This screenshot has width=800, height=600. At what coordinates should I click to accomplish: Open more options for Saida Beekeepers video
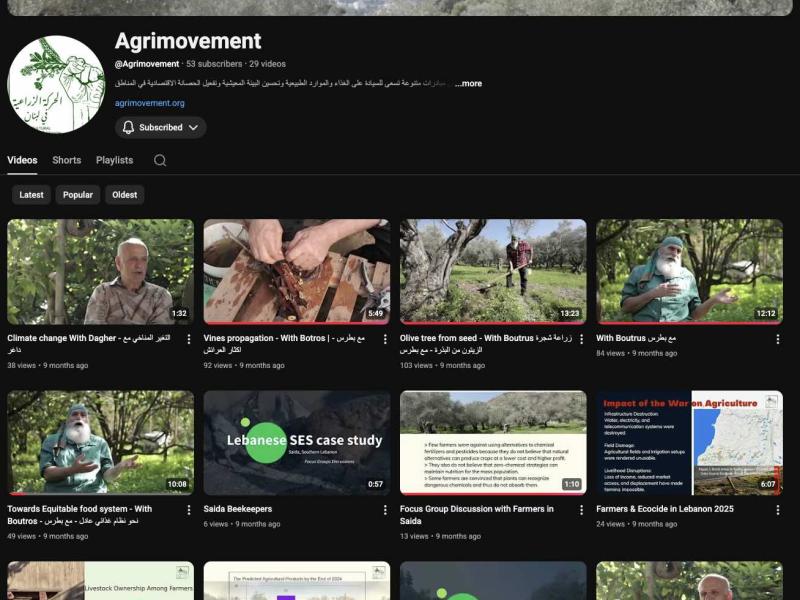pyautogui.click(x=385, y=510)
